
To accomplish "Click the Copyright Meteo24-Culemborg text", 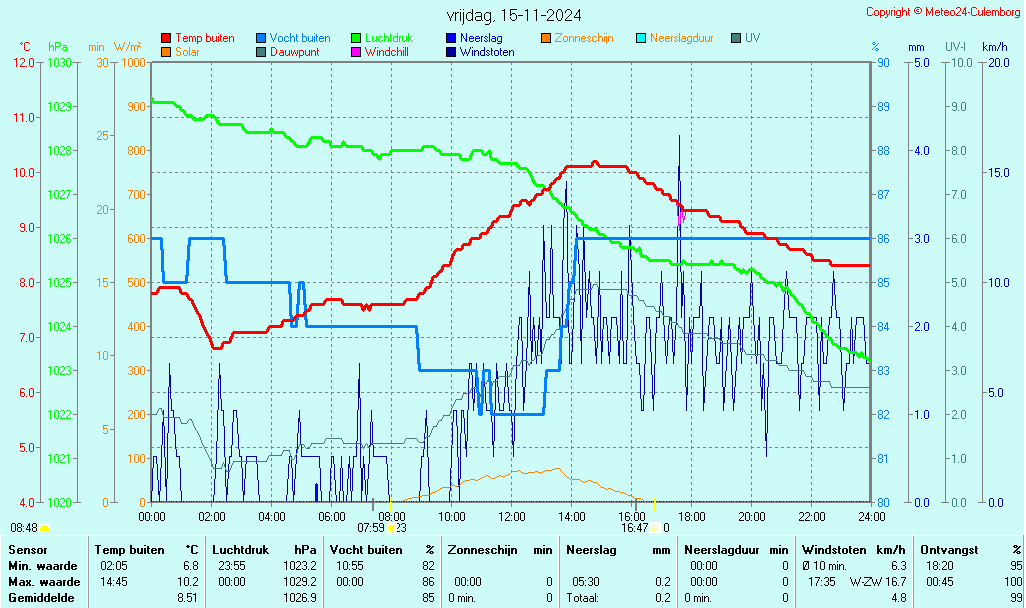I will [943, 12].
